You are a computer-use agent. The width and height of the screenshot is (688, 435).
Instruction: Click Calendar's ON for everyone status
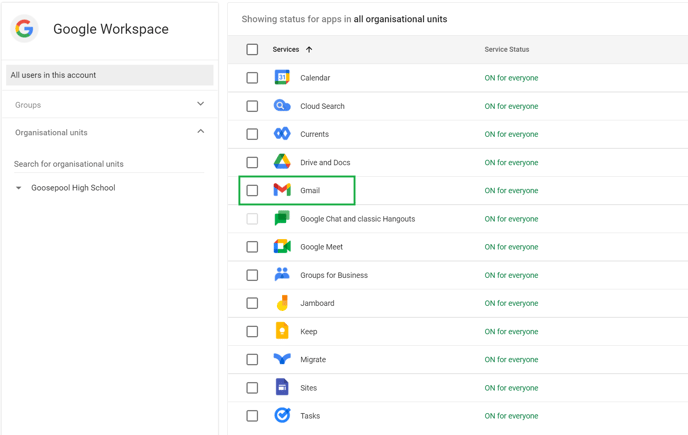511,78
